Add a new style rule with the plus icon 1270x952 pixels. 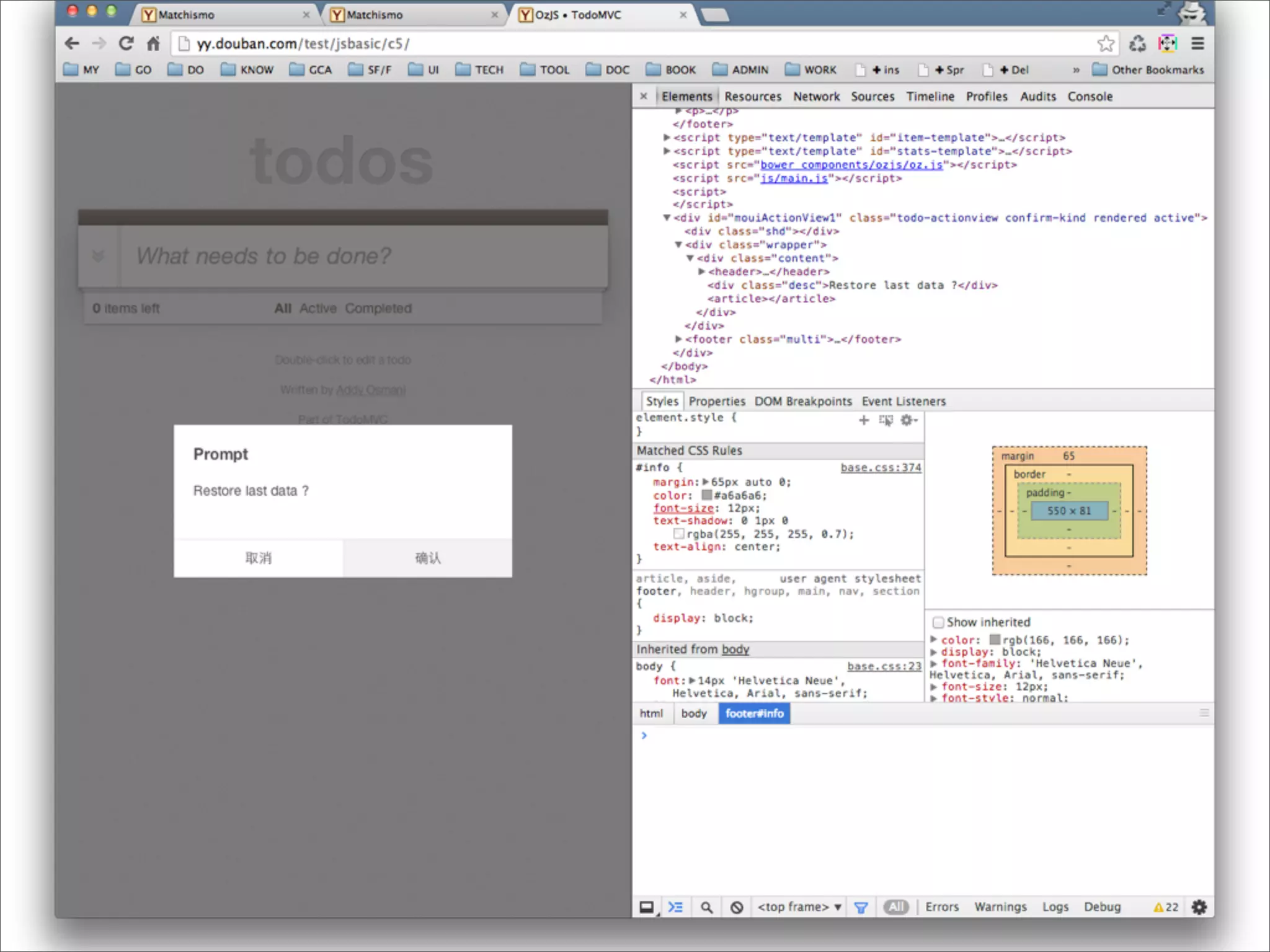coord(864,420)
